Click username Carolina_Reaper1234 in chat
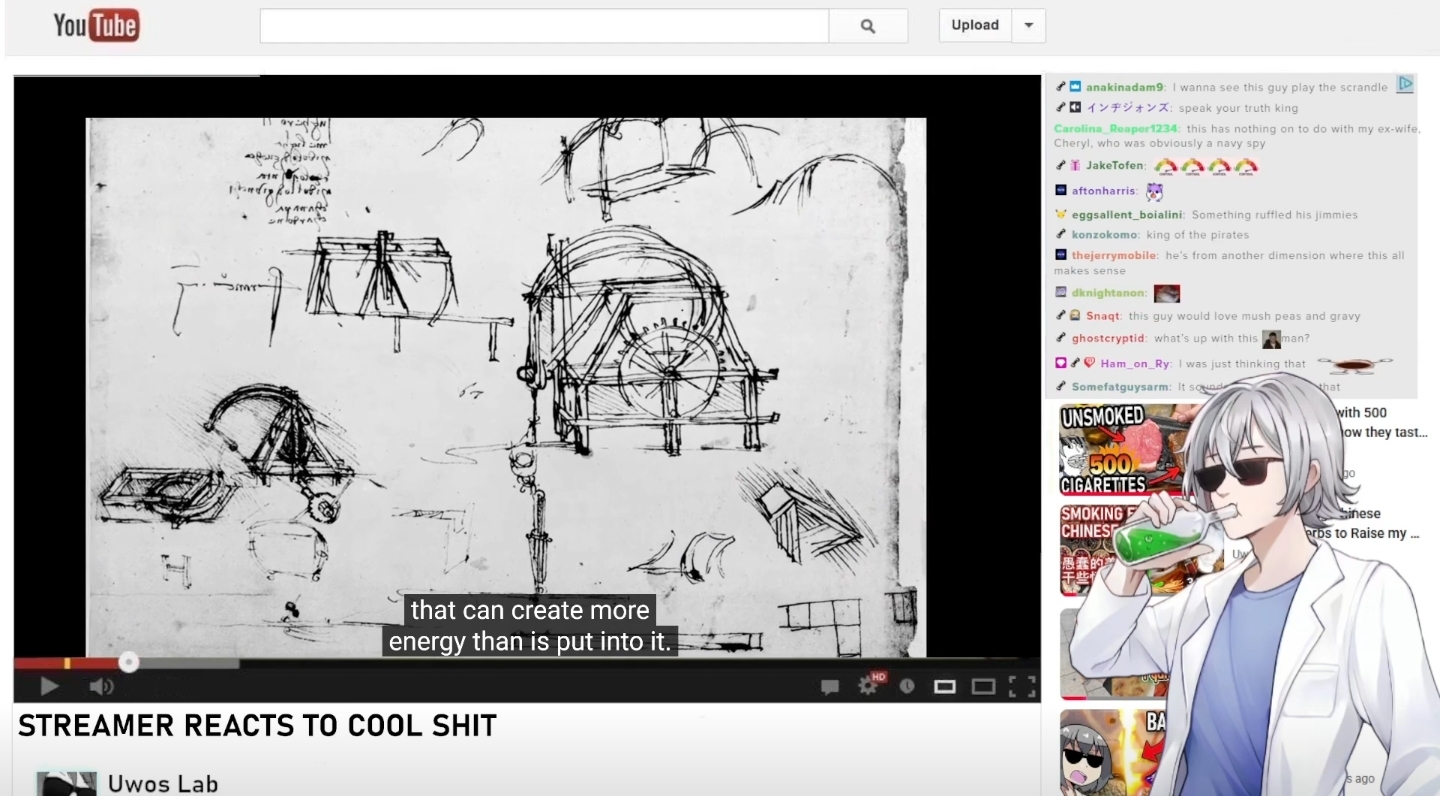This screenshot has height=796, width=1440. (x=1117, y=129)
